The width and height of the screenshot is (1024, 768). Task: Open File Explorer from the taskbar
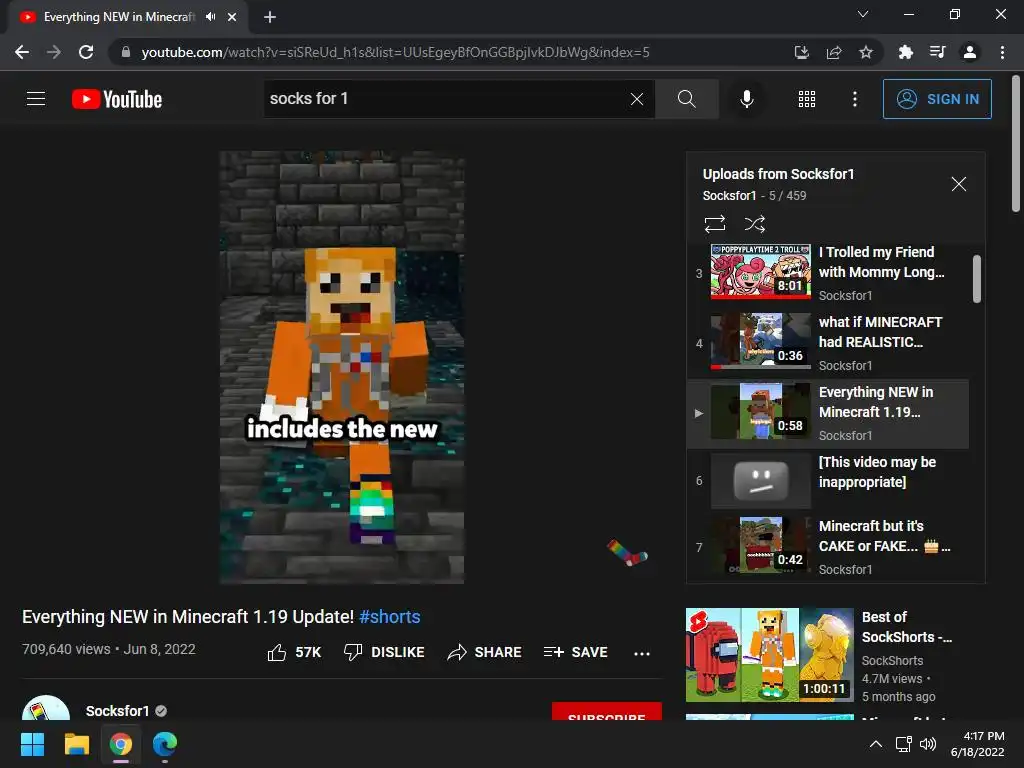76,744
